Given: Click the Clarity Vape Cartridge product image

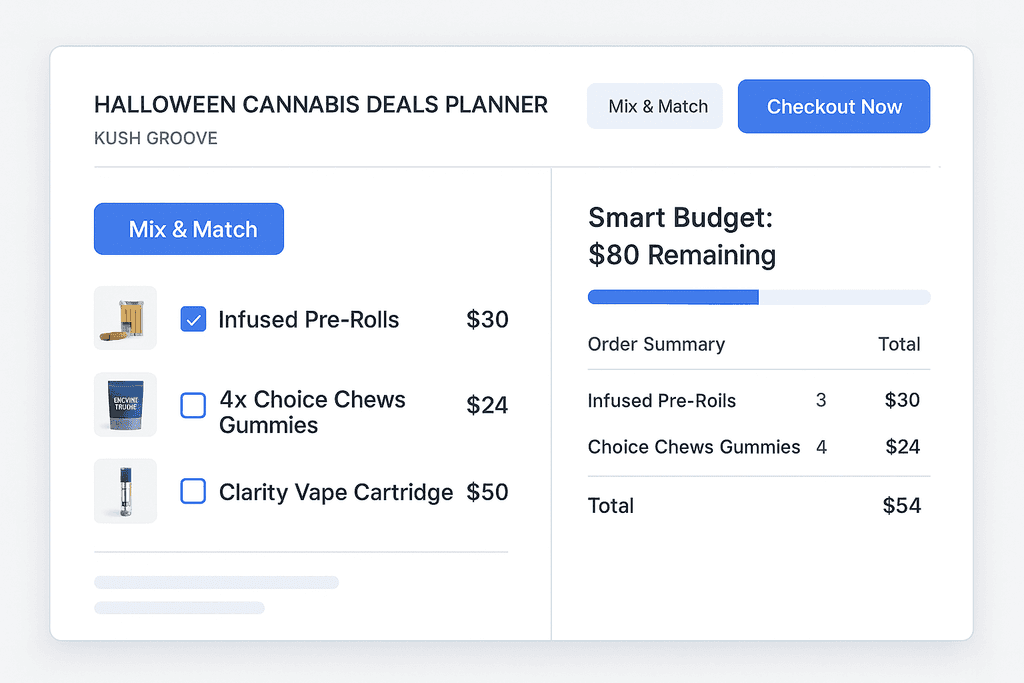Looking at the screenshot, I should pos(125,491).
